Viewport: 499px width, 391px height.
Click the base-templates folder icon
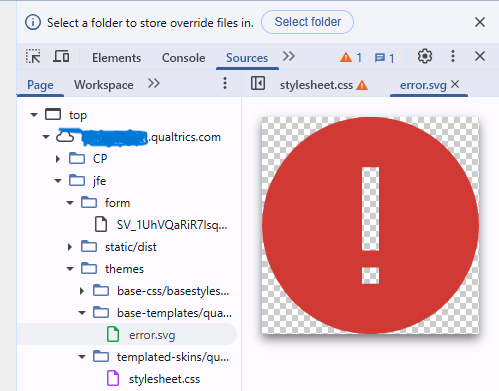[x=101, y=312]
